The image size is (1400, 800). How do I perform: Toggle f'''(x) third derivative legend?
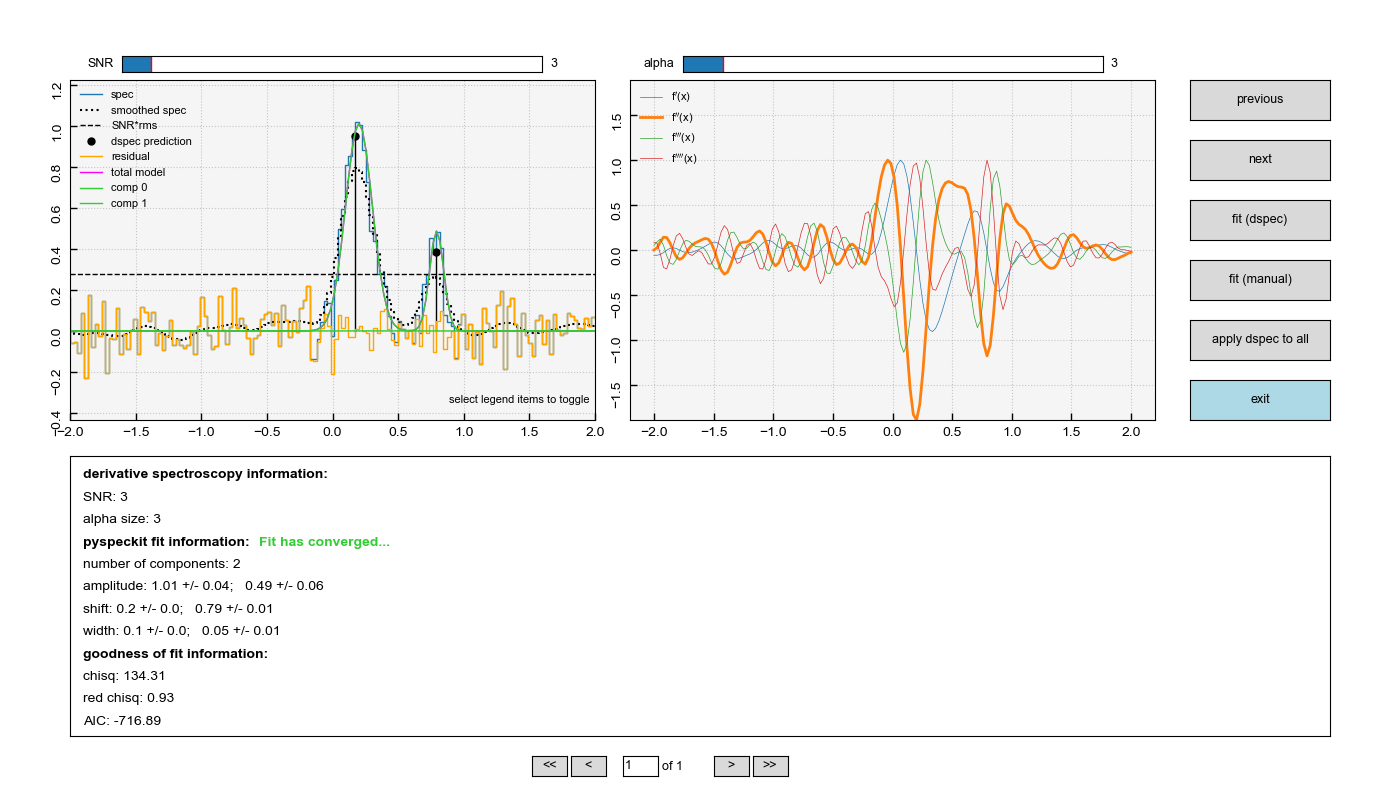(668, 137)
